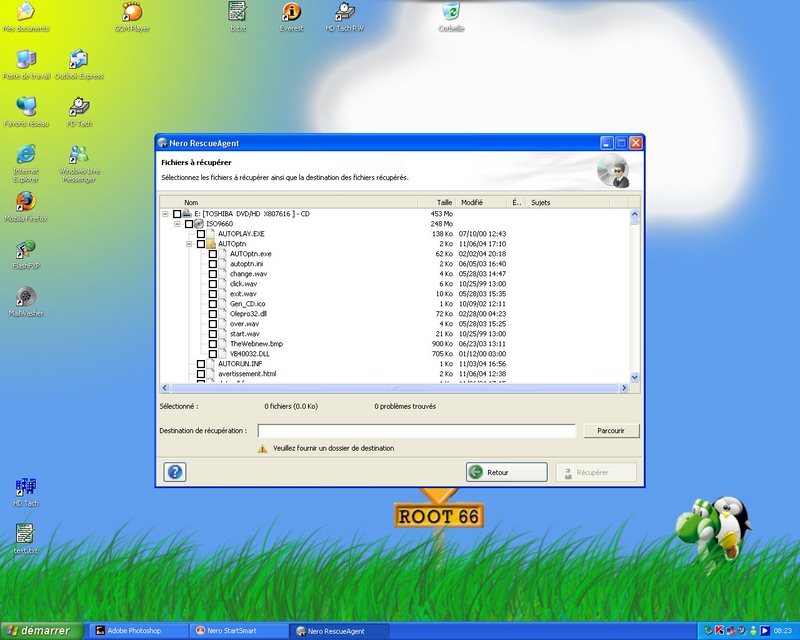Click the 08:23 taskbar clock

pos(783,631)
